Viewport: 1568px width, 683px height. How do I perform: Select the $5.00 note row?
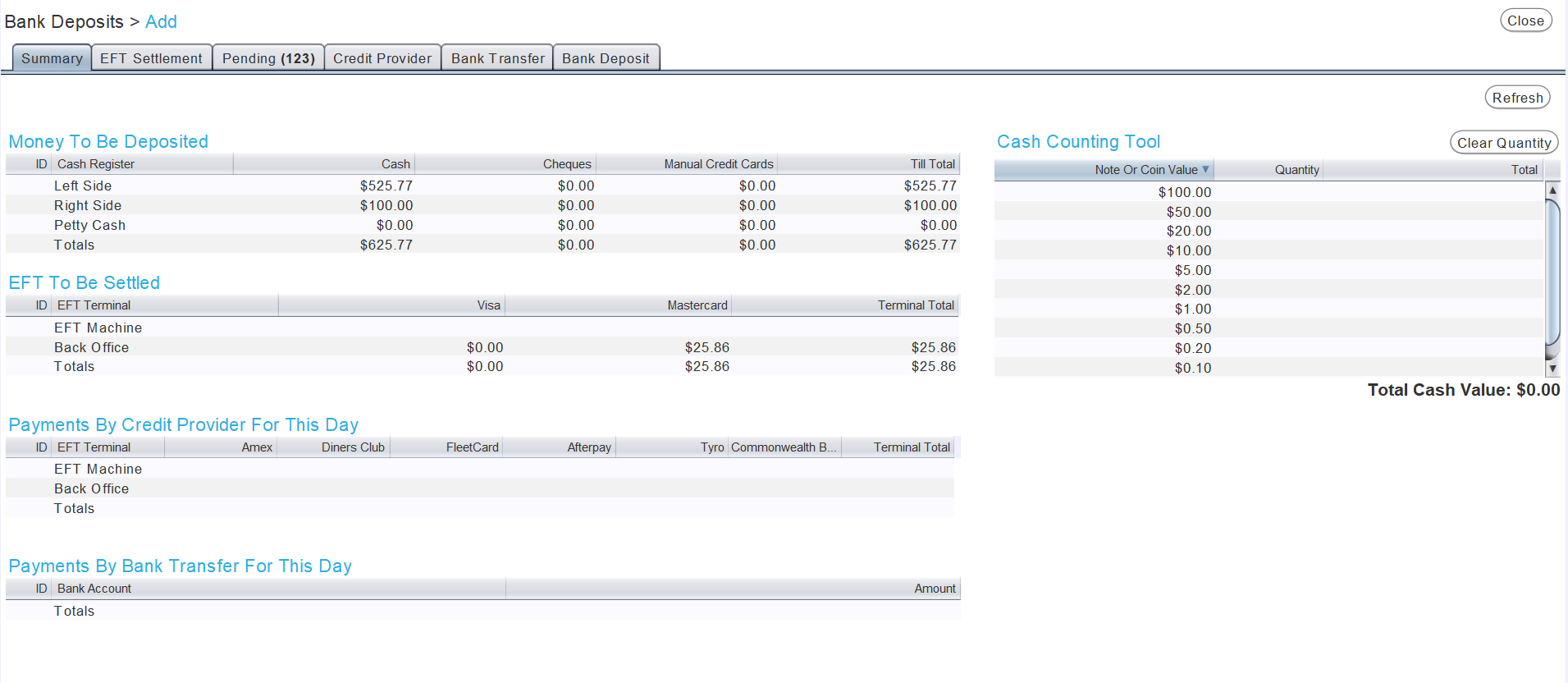tap(1269, 270)
